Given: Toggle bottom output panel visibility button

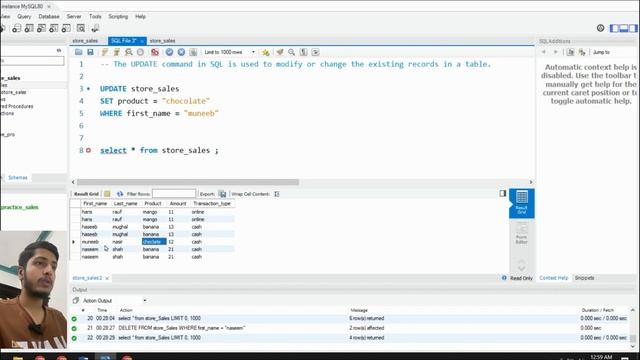Looking at the screenshot, I should click(x=624, y=28).
